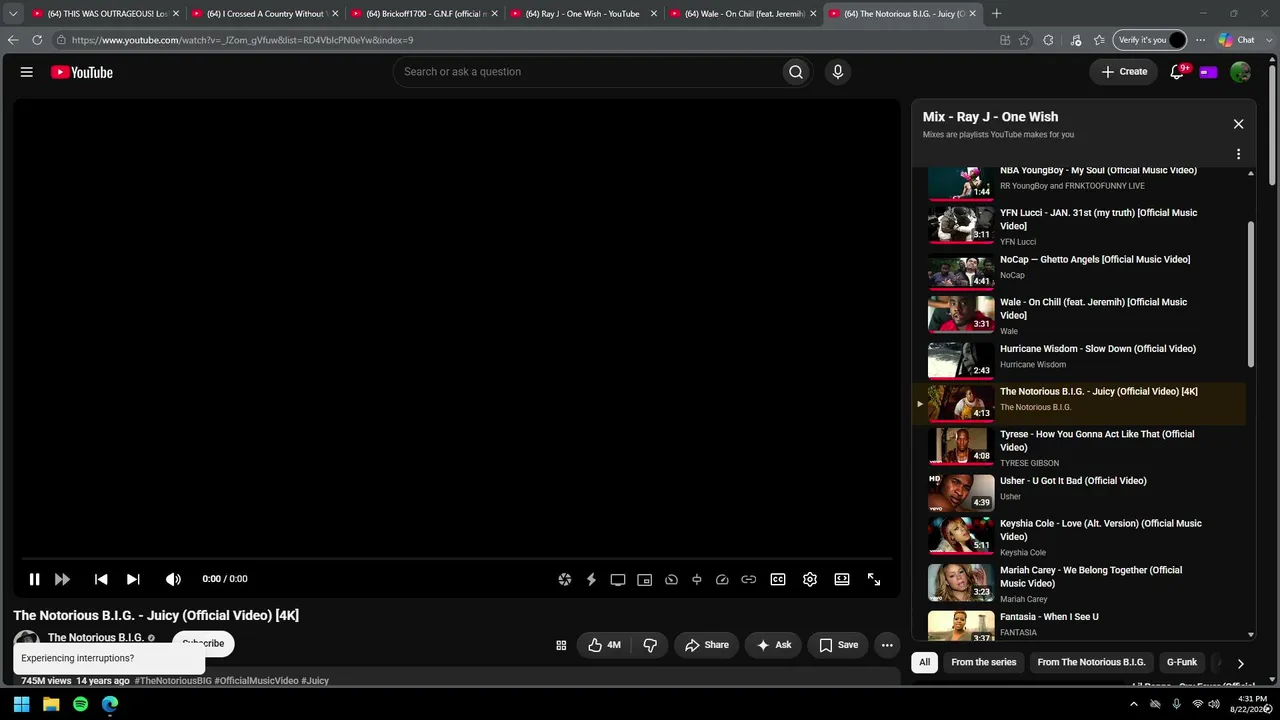
Task: Open more actions ellipsis below video
Action: click(x=887, y=645)
